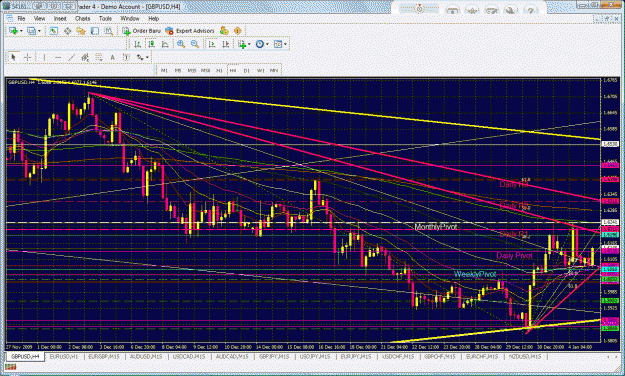Switch chart to bar chart mode
Viewport: 625px width, 376px height.
tap(138, 44)
